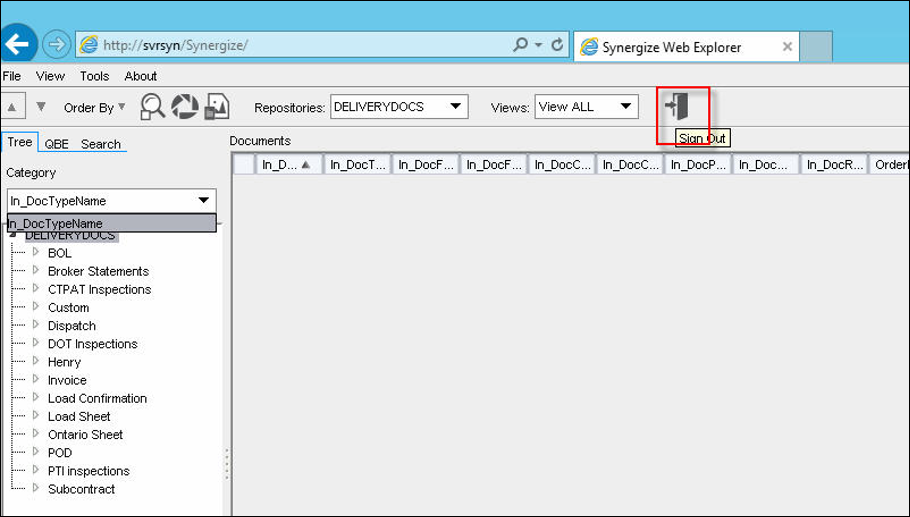Click the image document toolbar icon

(x=217, y=106)
